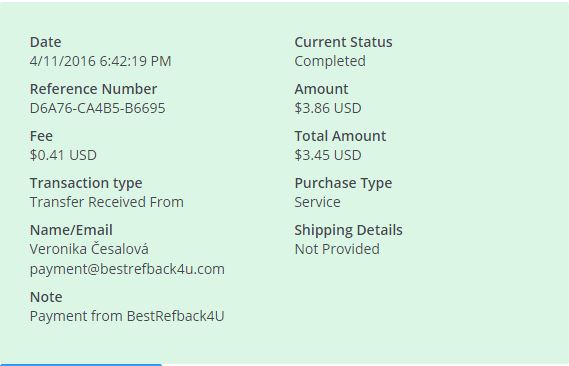Select the Transfer Received From text
569x366 pixels.
[x=107, y=202]
